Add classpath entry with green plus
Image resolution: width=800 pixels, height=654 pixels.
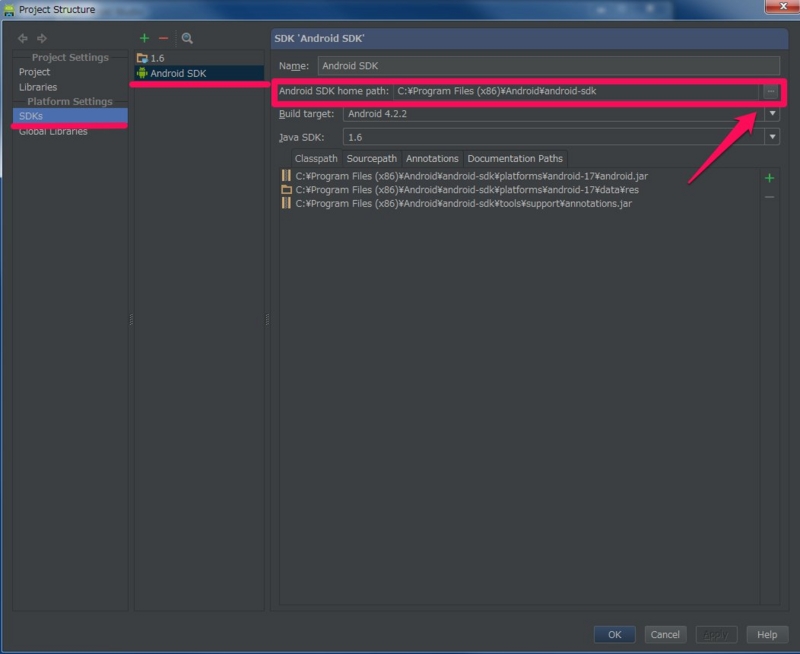pyautogui.click(x=769, y=178)
